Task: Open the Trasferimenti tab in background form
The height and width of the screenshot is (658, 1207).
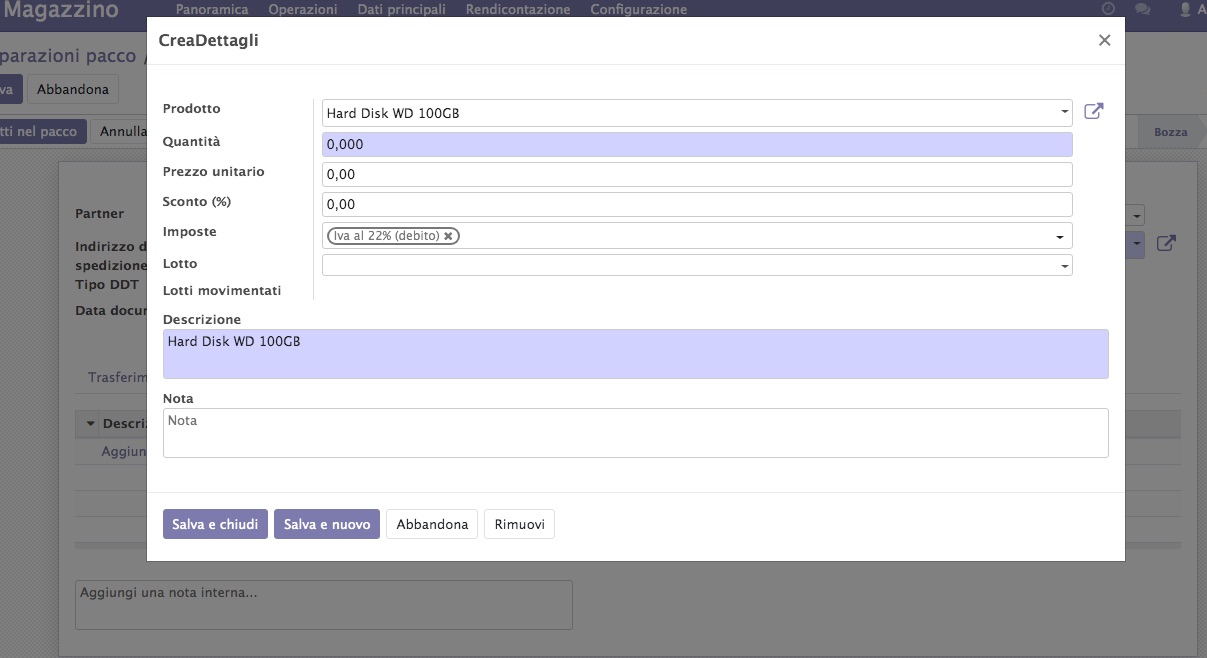Action: (x=117, y=378)
